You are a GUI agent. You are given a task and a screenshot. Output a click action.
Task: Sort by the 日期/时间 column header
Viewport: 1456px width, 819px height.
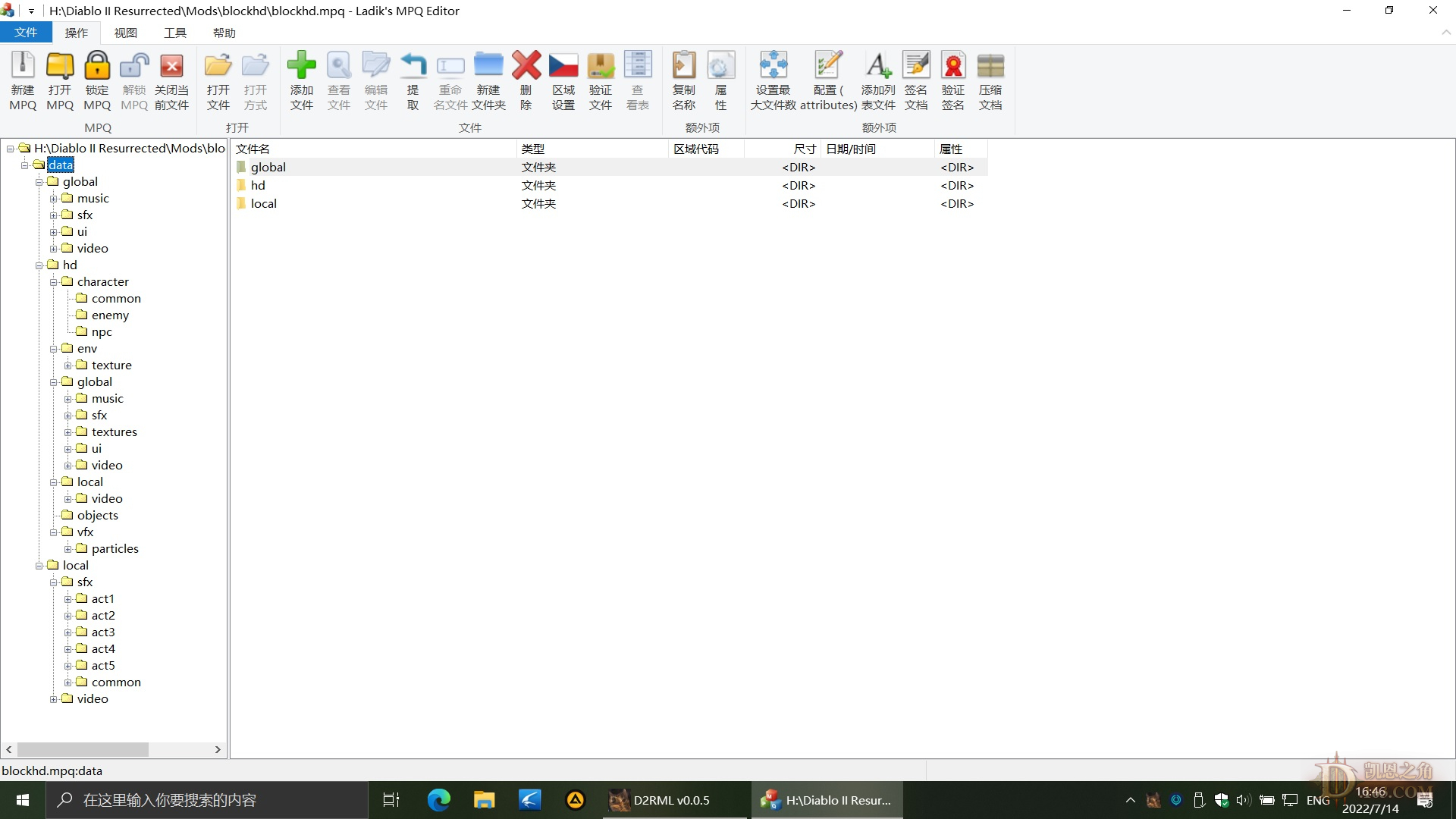click(877, 149)
